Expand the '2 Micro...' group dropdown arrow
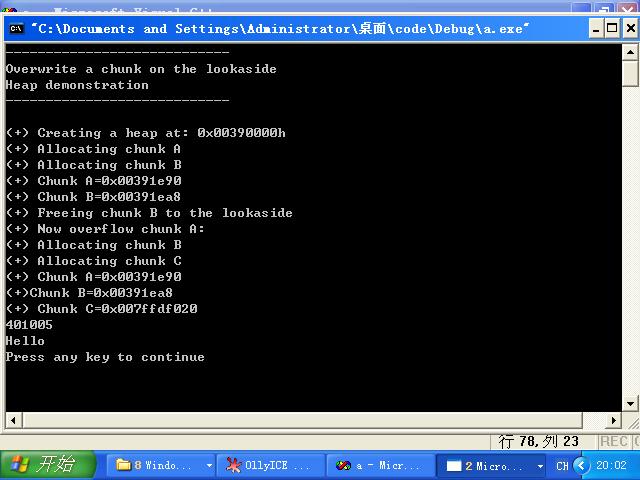This screenshot has width=640, height=480. [540, 466]
